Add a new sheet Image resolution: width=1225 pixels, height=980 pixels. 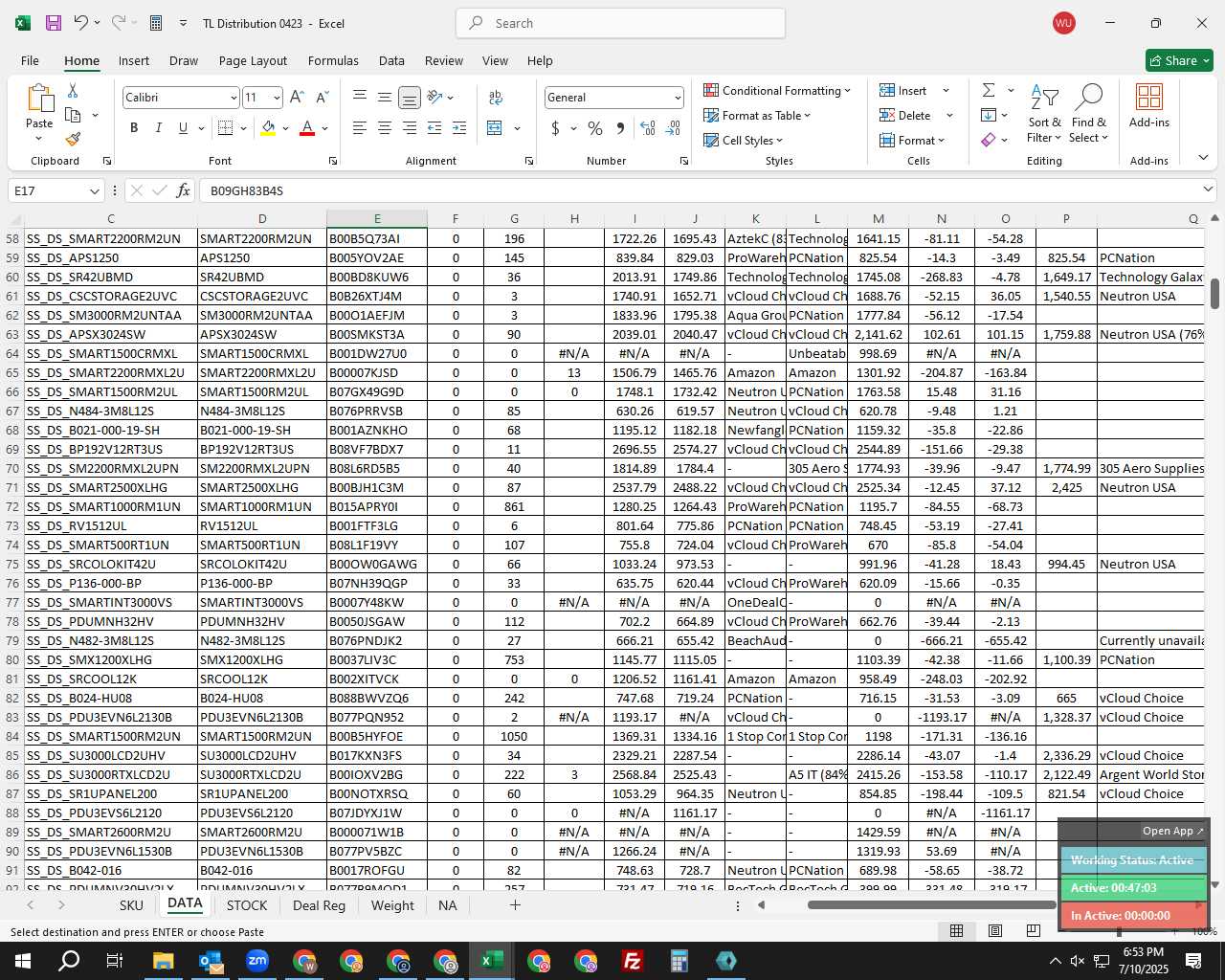tap(515, 904)
